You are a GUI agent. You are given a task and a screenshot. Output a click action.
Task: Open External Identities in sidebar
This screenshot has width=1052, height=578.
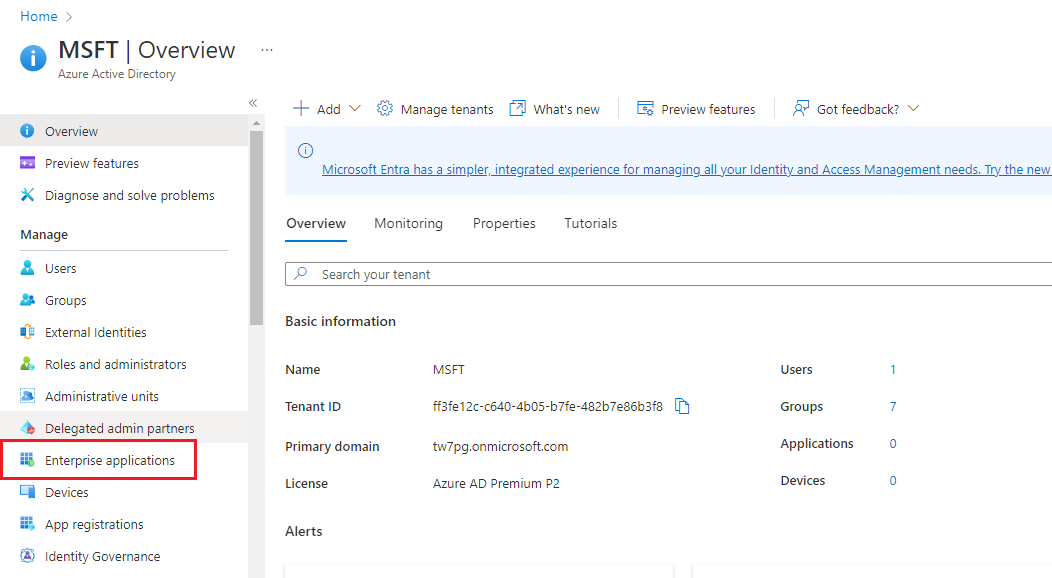(95, 332)
